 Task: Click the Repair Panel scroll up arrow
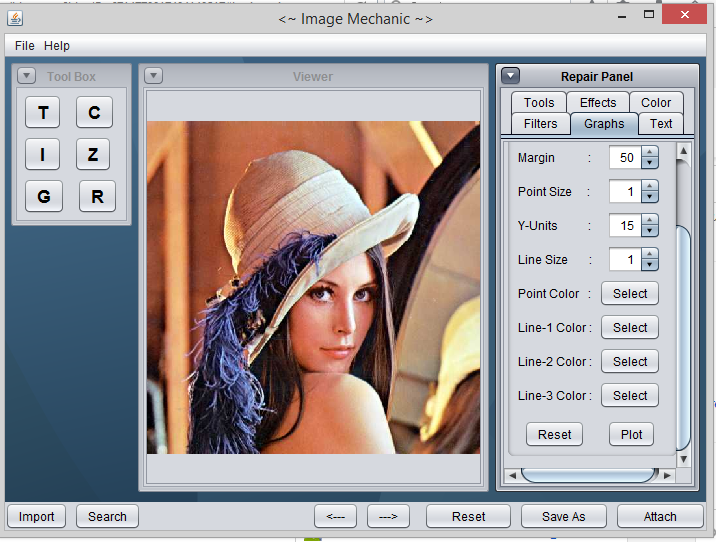pyautogui.click(x=684, y=151)
